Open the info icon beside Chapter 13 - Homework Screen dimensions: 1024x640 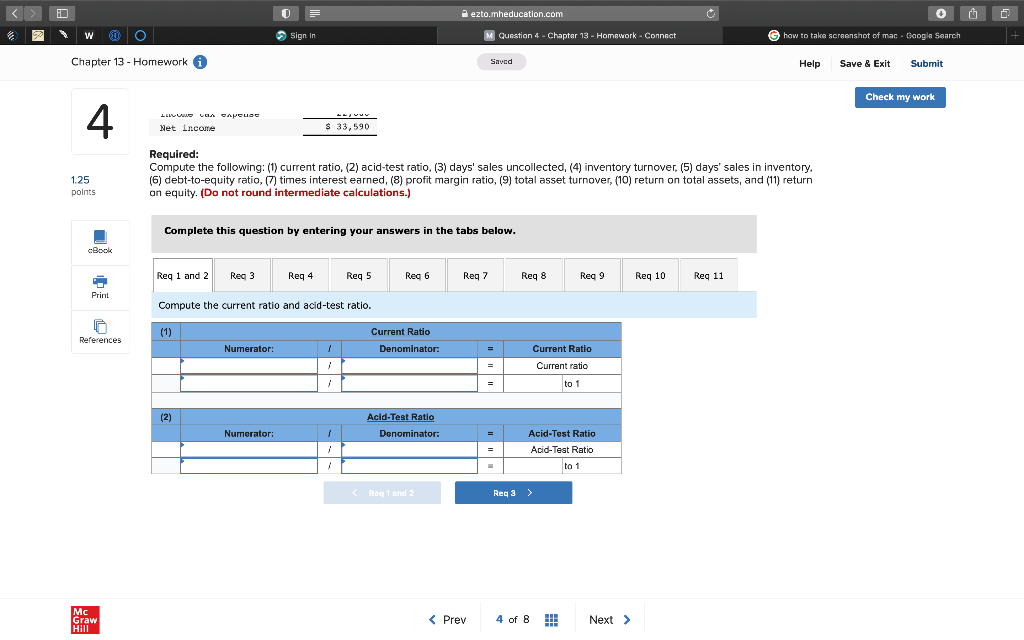[x=200, y=62]
